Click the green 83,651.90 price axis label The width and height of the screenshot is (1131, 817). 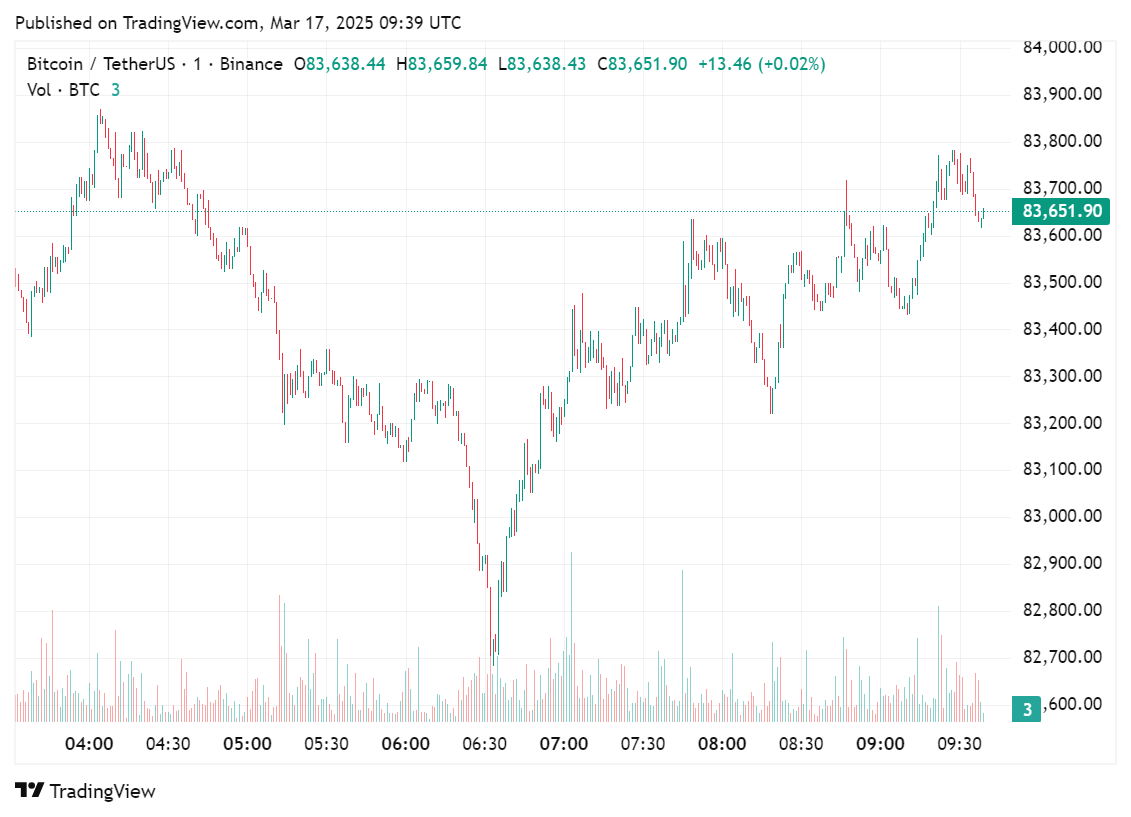click(1062, 211)
